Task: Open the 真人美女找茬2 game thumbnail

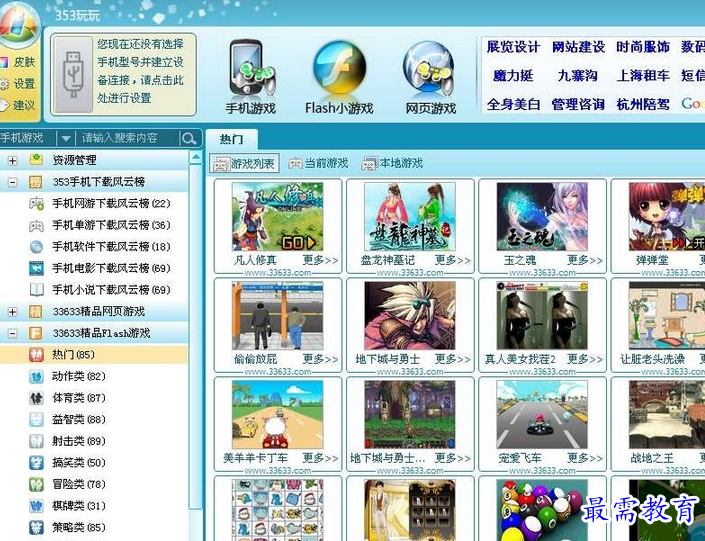Action: [542, 315]
